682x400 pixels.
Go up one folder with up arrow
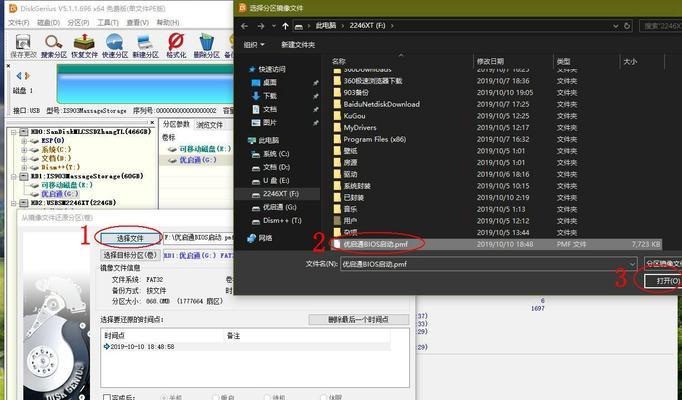(x=285, y=24)
